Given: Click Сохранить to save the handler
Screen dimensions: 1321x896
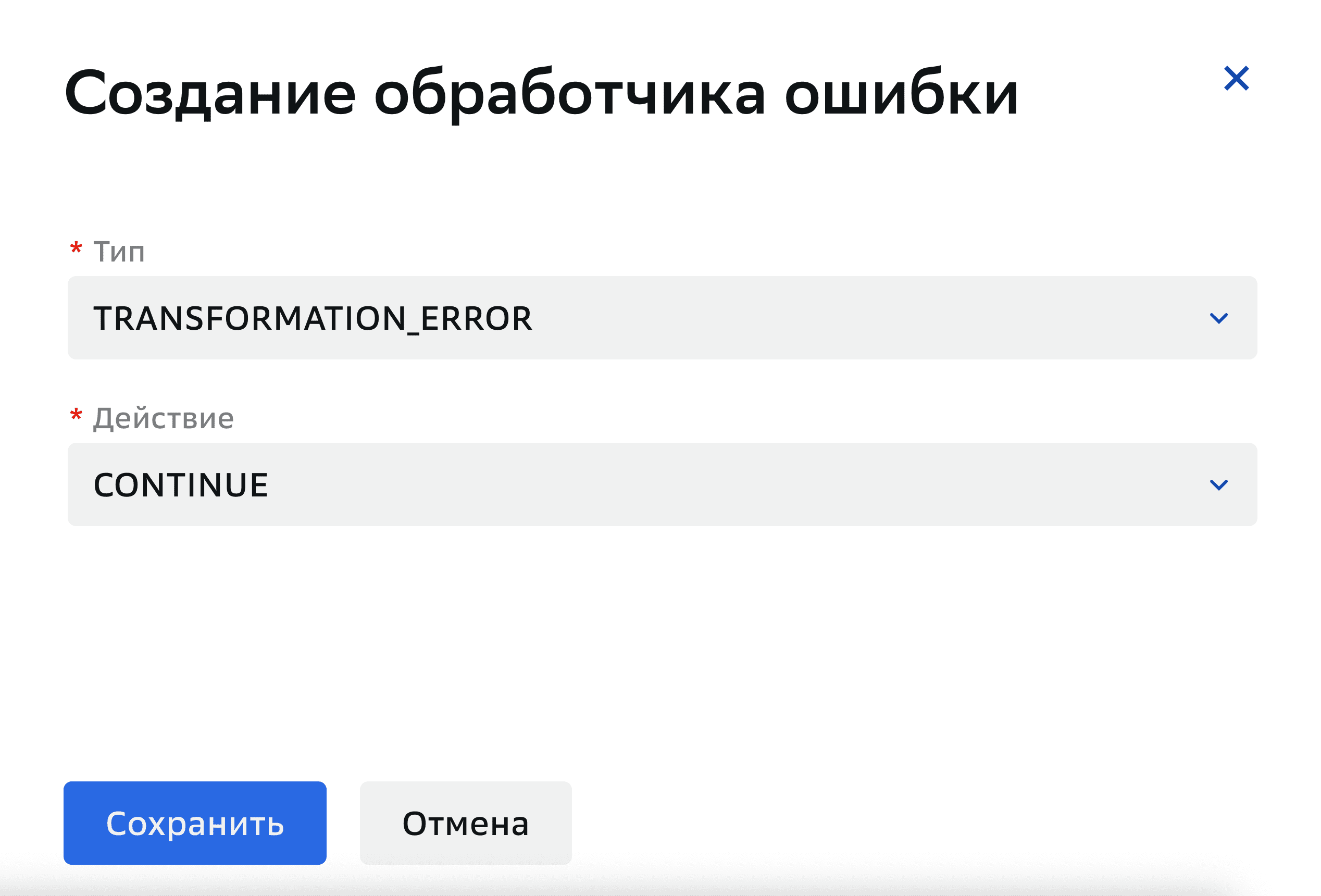Looking at the screenshot, I should click(195, 823).
